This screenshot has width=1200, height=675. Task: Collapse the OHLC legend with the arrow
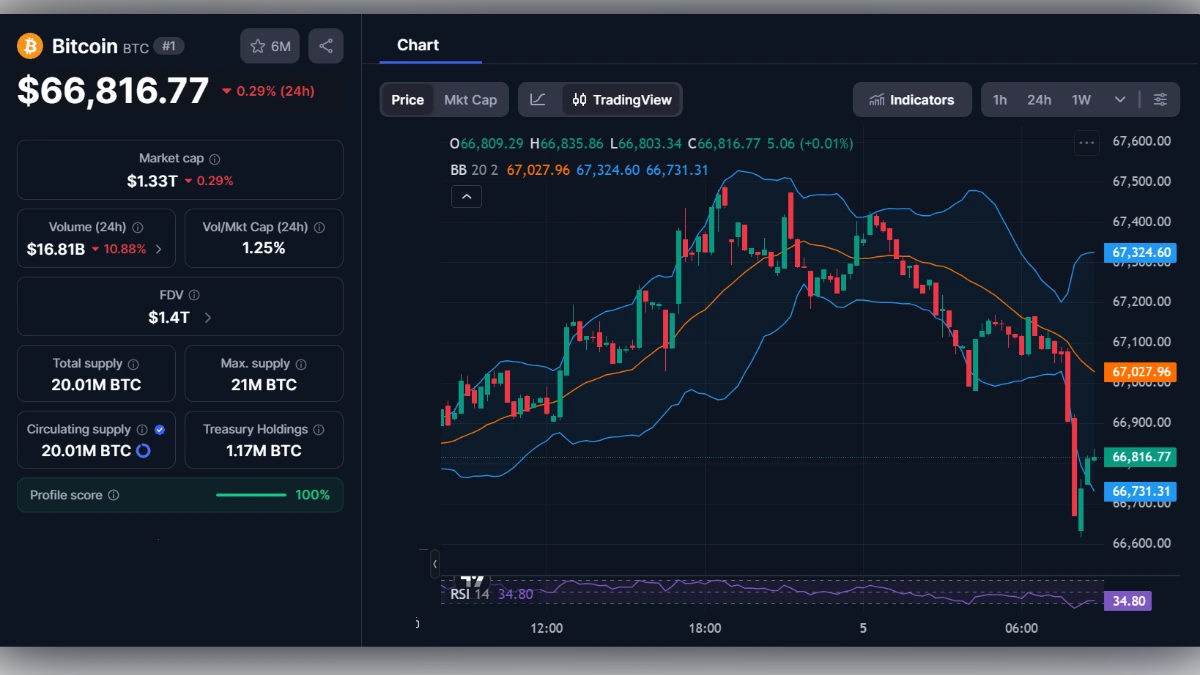pos(466,196)
